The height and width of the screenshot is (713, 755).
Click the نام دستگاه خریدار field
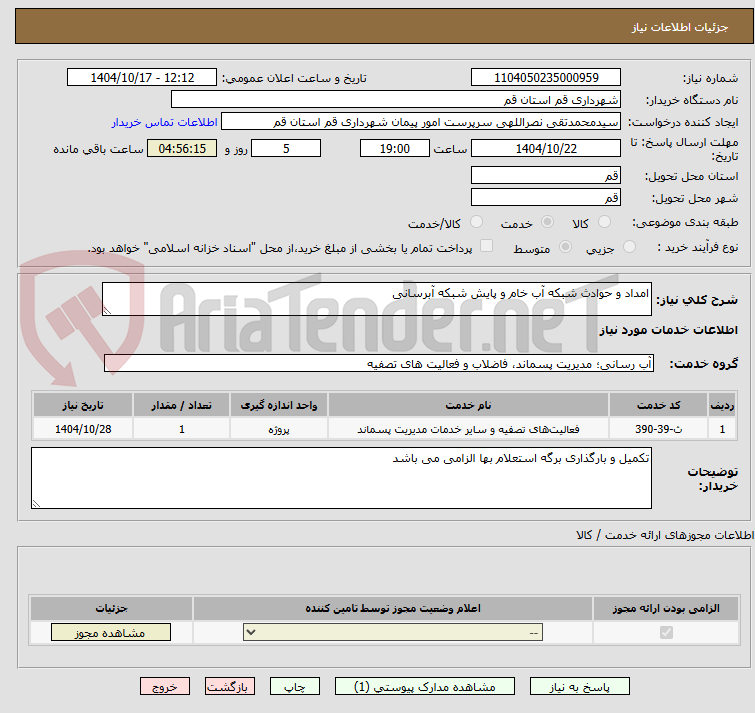396,100
